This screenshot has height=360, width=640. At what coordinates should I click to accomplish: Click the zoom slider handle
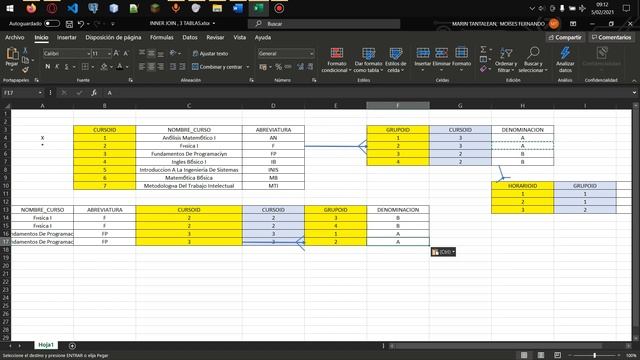(x=595, y=356)
